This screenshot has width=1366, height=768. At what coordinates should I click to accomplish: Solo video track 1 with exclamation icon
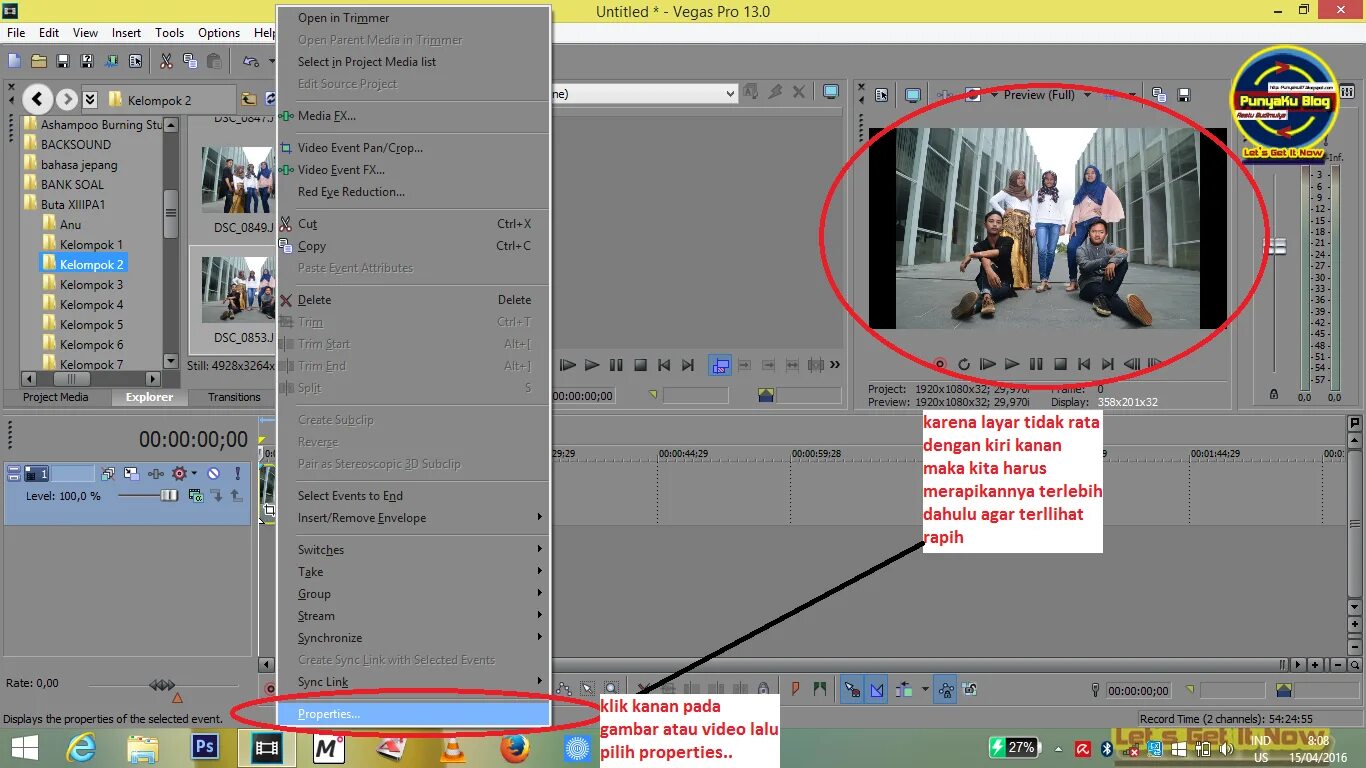pyautogui.click(x=237, y=474)
